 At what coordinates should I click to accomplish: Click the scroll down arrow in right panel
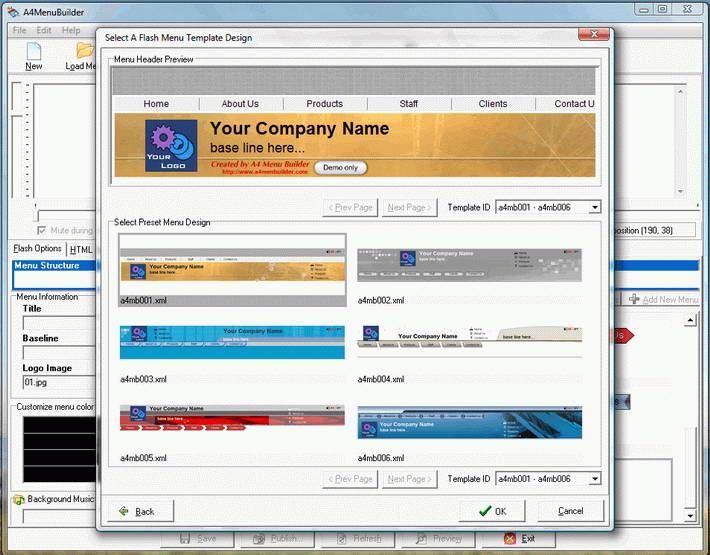(690, 515)
